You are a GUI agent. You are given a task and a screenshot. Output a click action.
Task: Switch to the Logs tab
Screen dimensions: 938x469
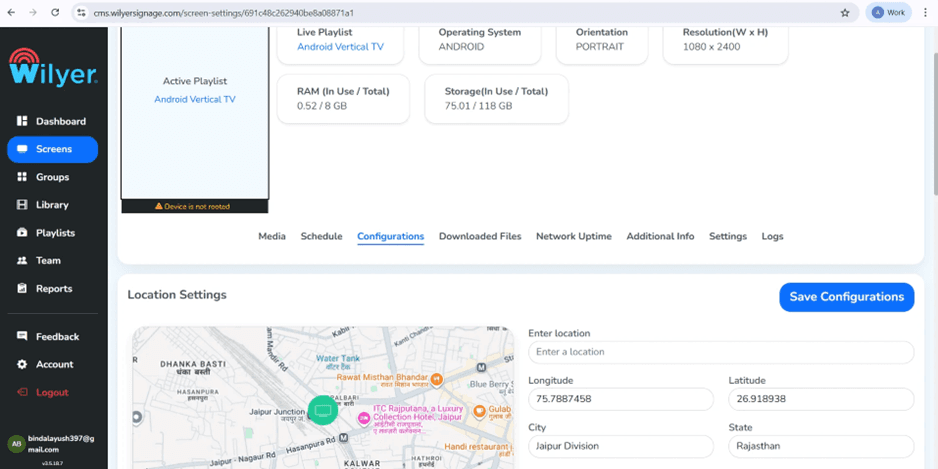click(x=772, y=236)
